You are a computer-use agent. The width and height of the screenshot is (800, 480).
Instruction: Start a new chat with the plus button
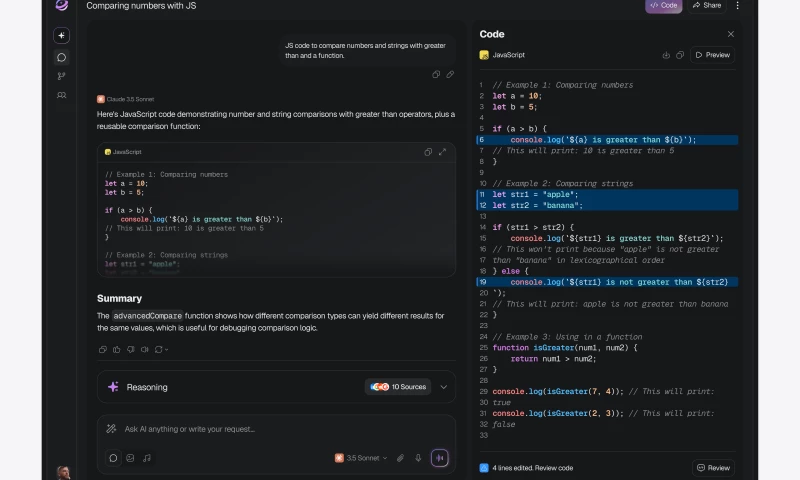pyautogui.click(x=61, y=36)
